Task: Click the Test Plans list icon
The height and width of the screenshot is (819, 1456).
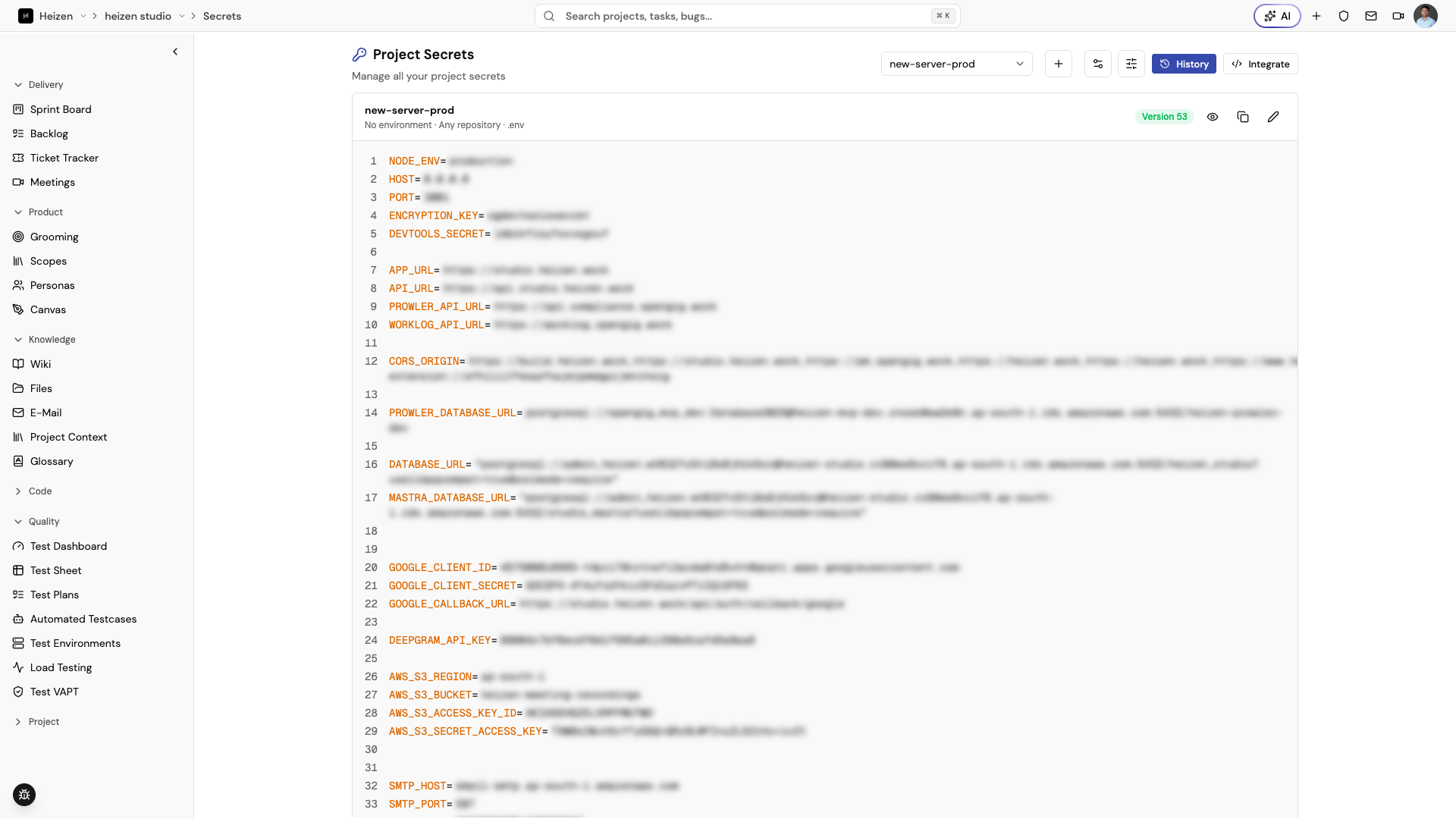Action: click(x=18, y=595)
